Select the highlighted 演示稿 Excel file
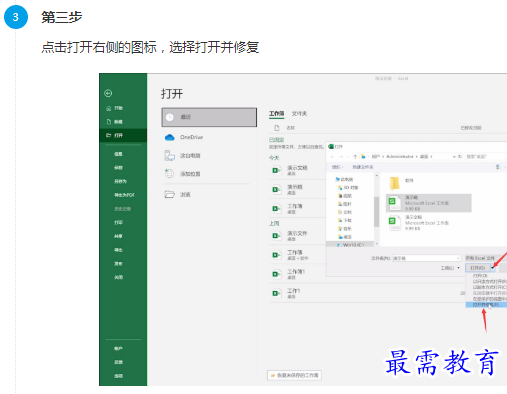The image size is (507, 394). pyautogui.click(x=429, y=203)
